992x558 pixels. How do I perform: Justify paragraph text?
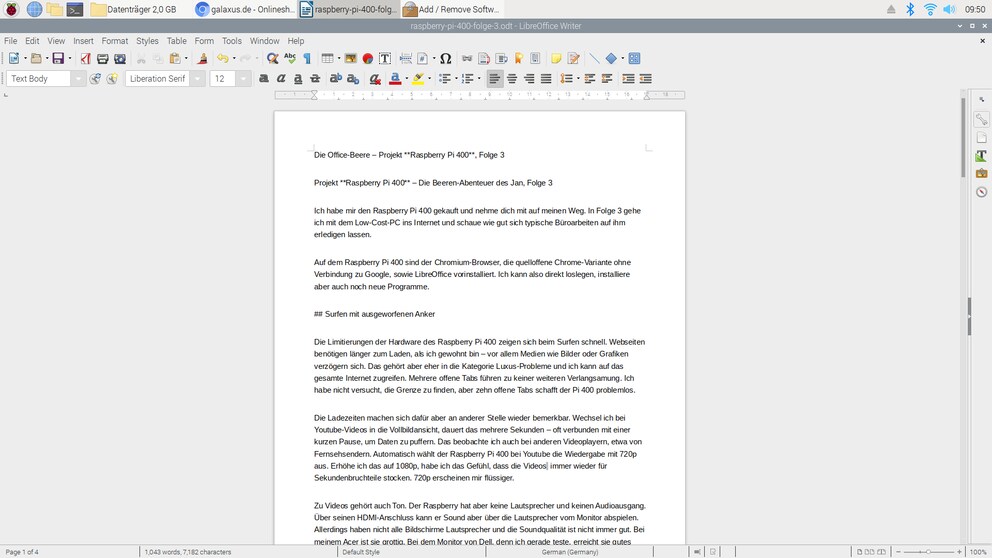(x=546, y=78)
